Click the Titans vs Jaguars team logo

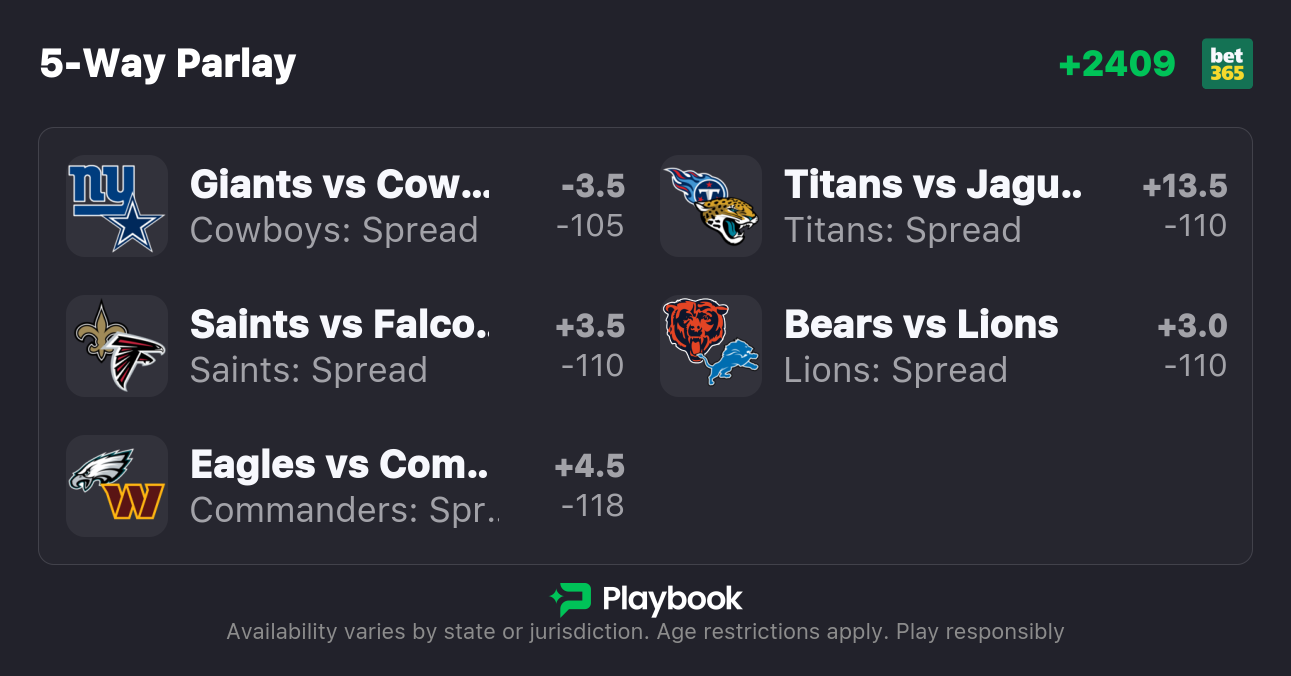click(x=711, y=206)
